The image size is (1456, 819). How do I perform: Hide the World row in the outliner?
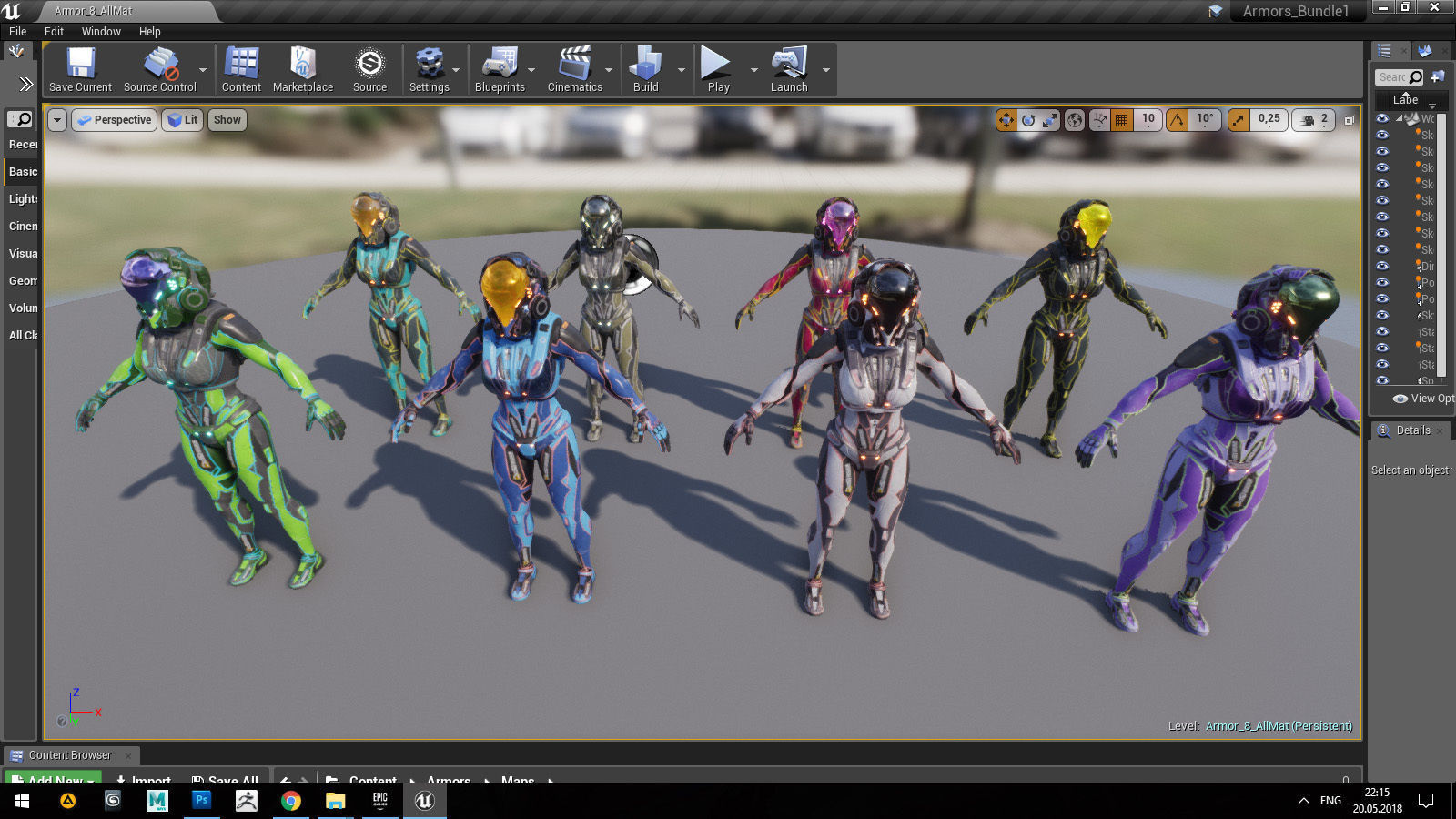click(1382, 118)
